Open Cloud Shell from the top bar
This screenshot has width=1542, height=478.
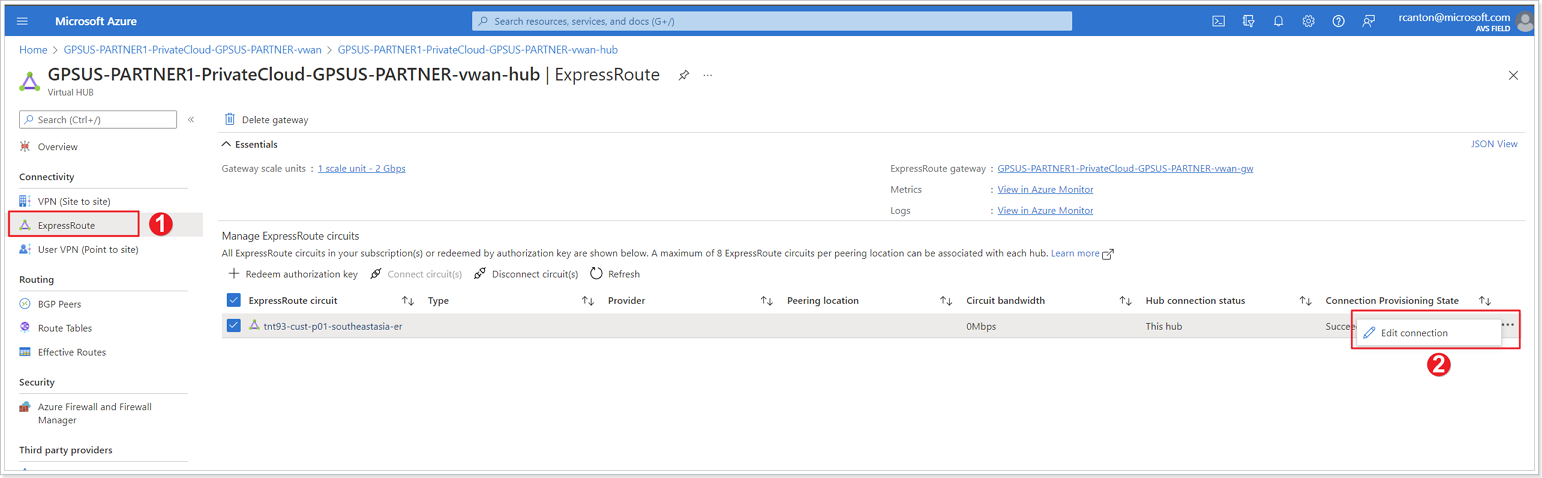click(x=1218, y=21)
